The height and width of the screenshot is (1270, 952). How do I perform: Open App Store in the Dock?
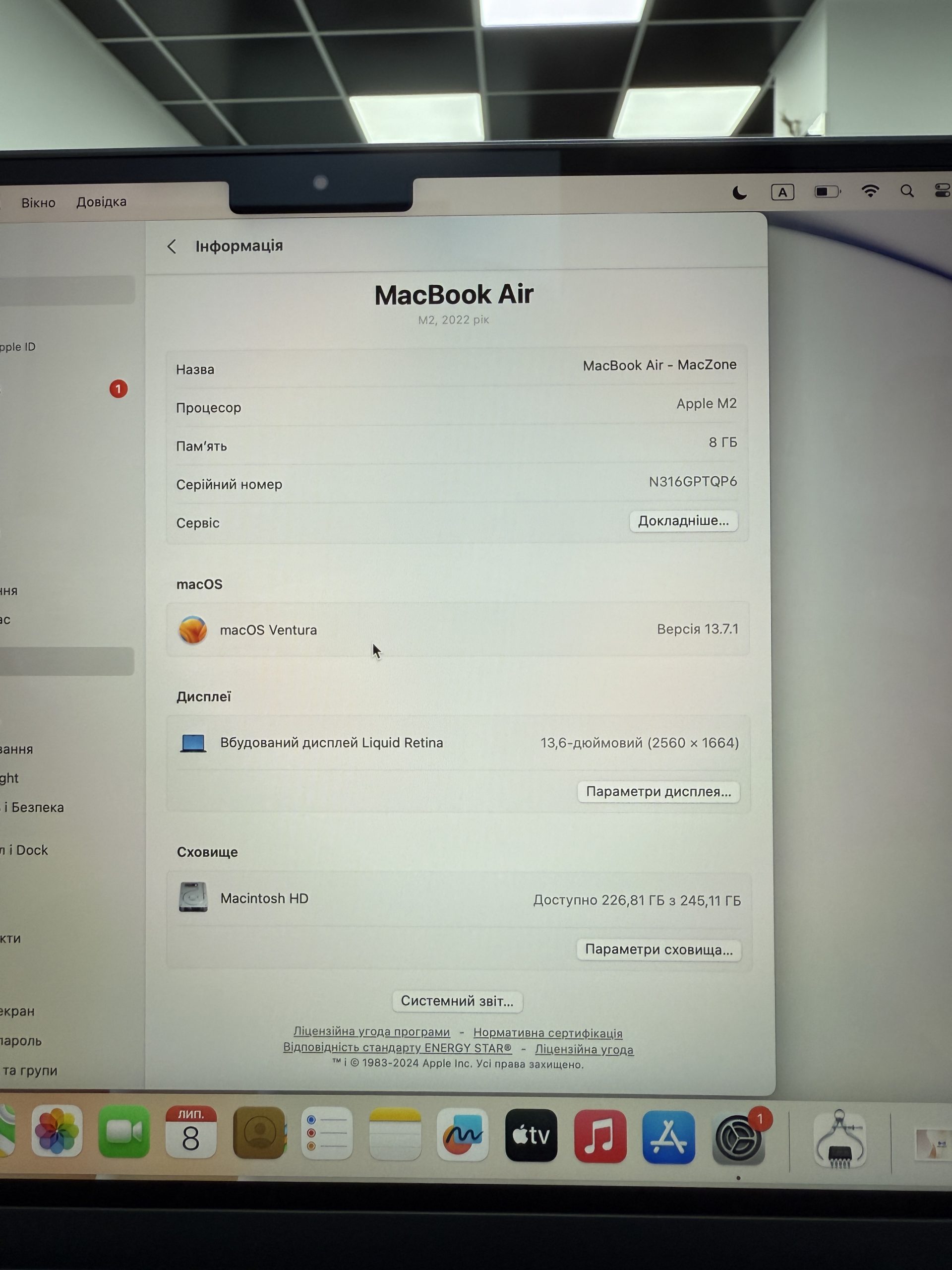pos(668,1137)
